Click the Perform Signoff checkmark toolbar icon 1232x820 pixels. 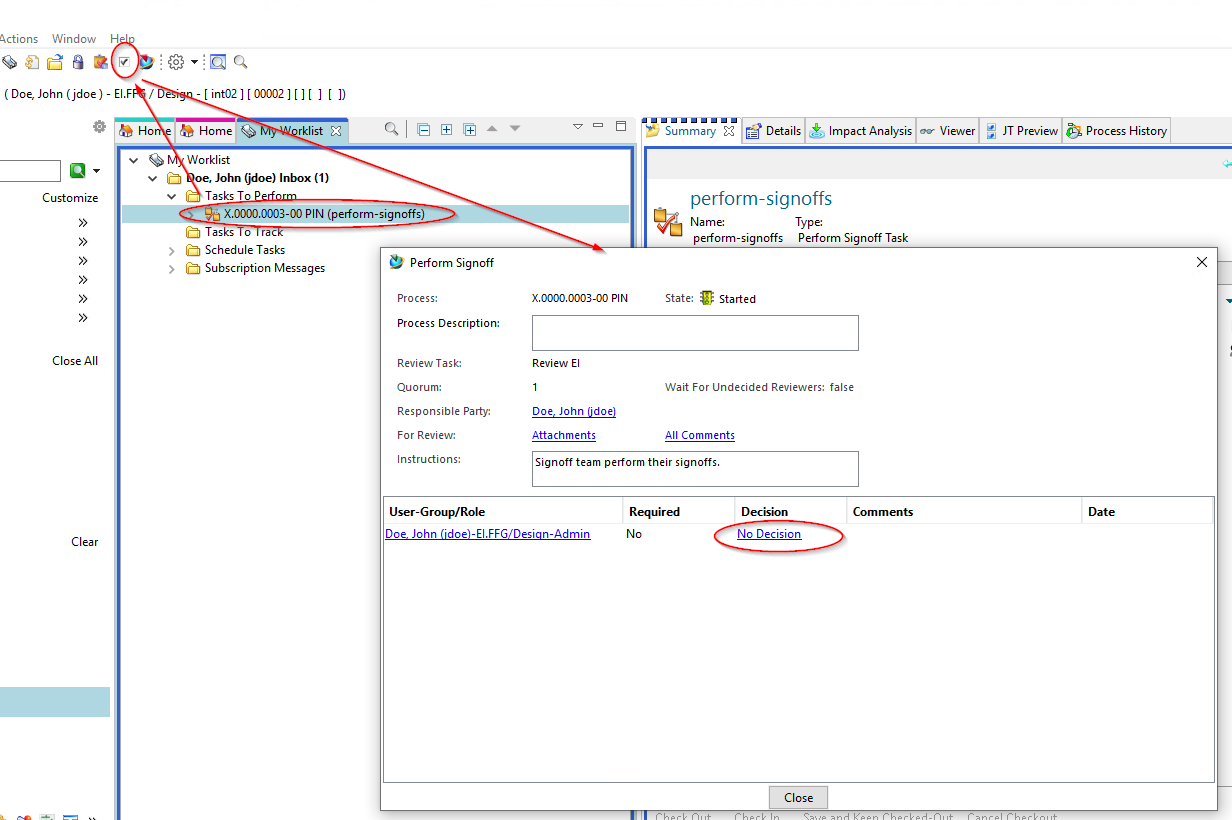pos(124,62)
